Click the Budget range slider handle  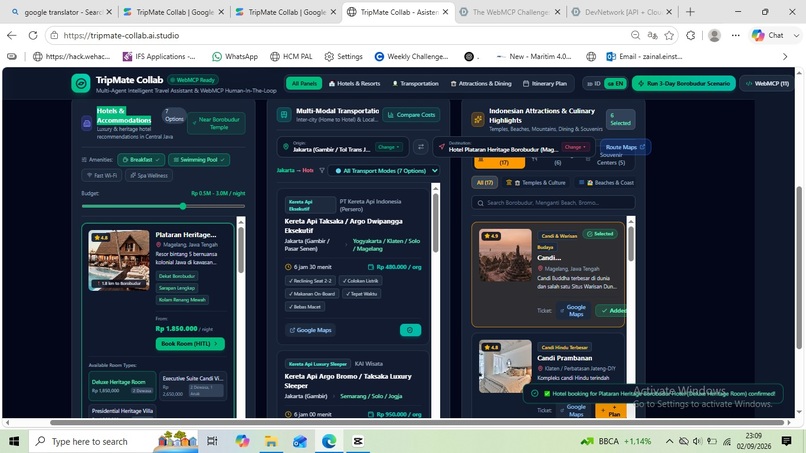tap(183, 206)
